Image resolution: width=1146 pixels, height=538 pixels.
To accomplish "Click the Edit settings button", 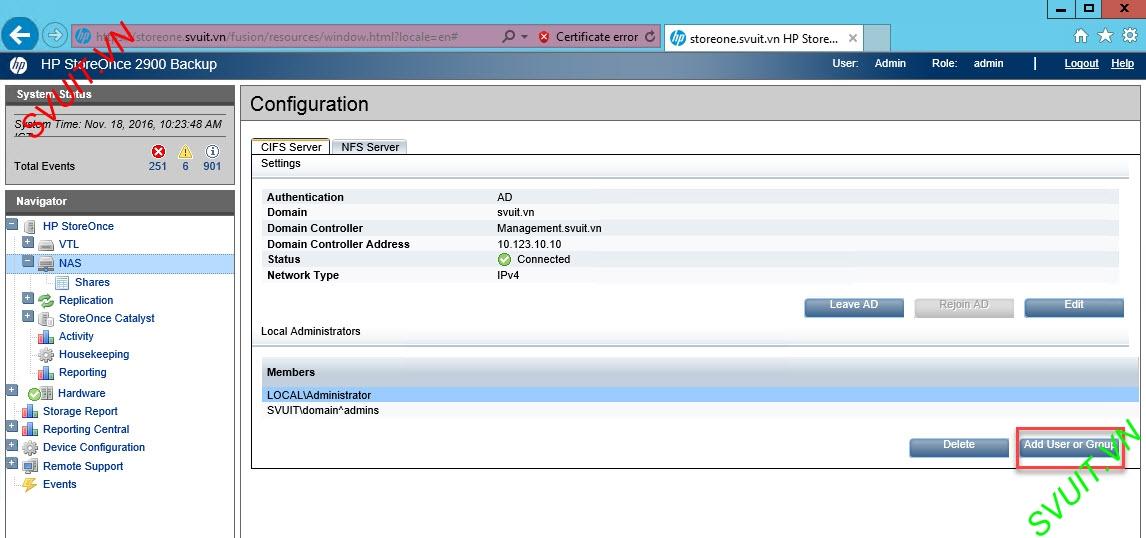I will [1074, 307].
